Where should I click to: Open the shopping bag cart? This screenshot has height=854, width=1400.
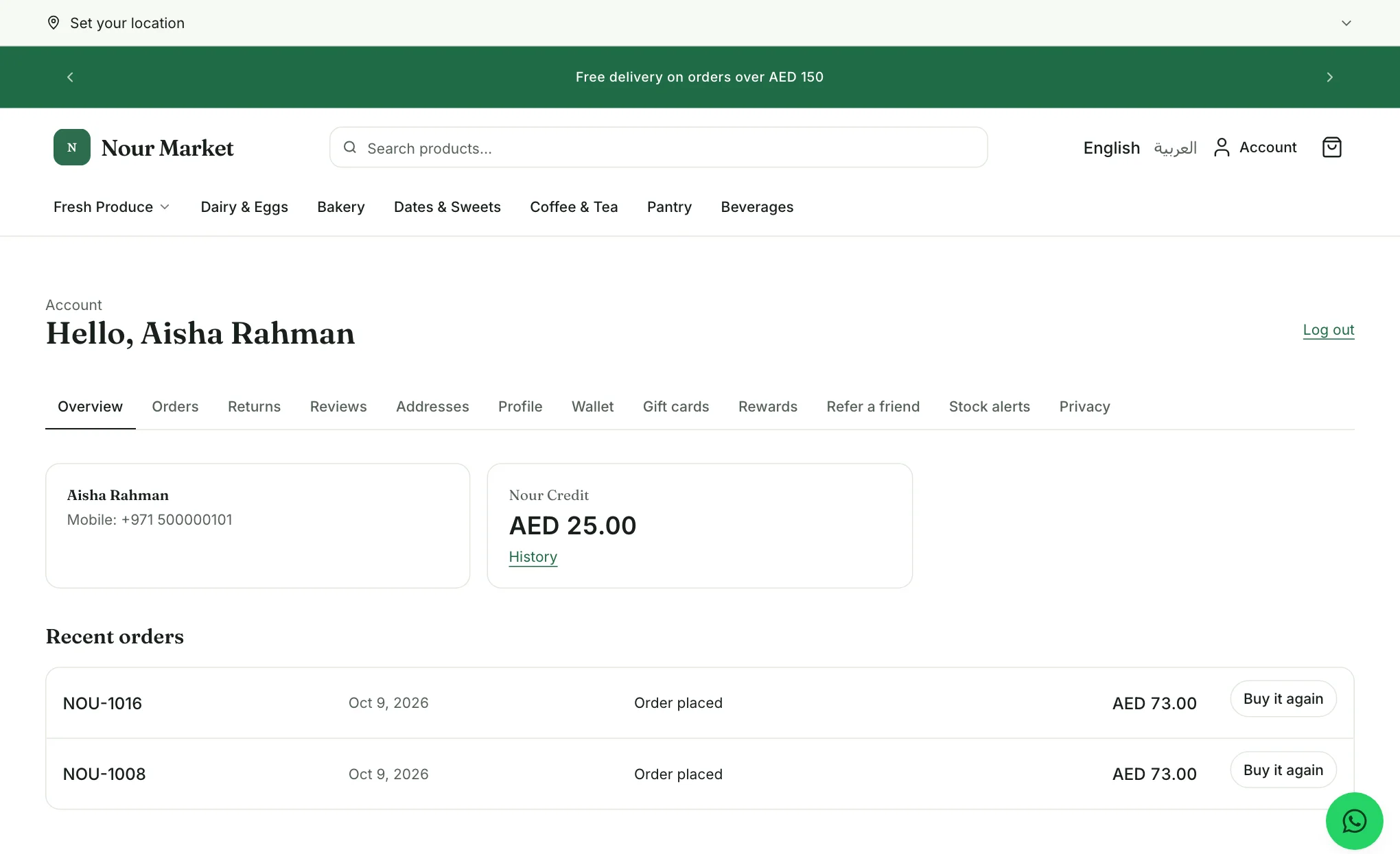coord(1331,147)
